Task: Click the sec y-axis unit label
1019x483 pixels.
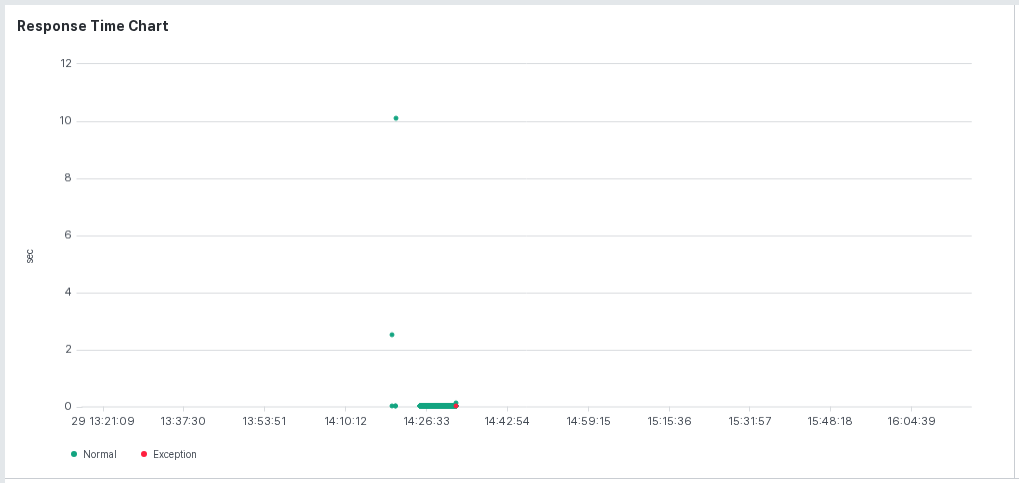Action: click(x=30, y=256)
